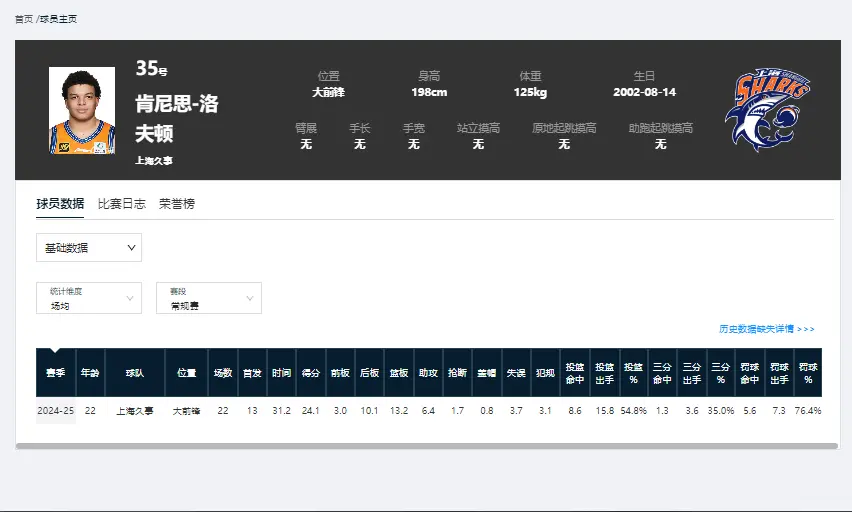This screenshot has width=852, height=512.
Task: Switch to the 比赛日志 tab
Action: click(122, 204)
